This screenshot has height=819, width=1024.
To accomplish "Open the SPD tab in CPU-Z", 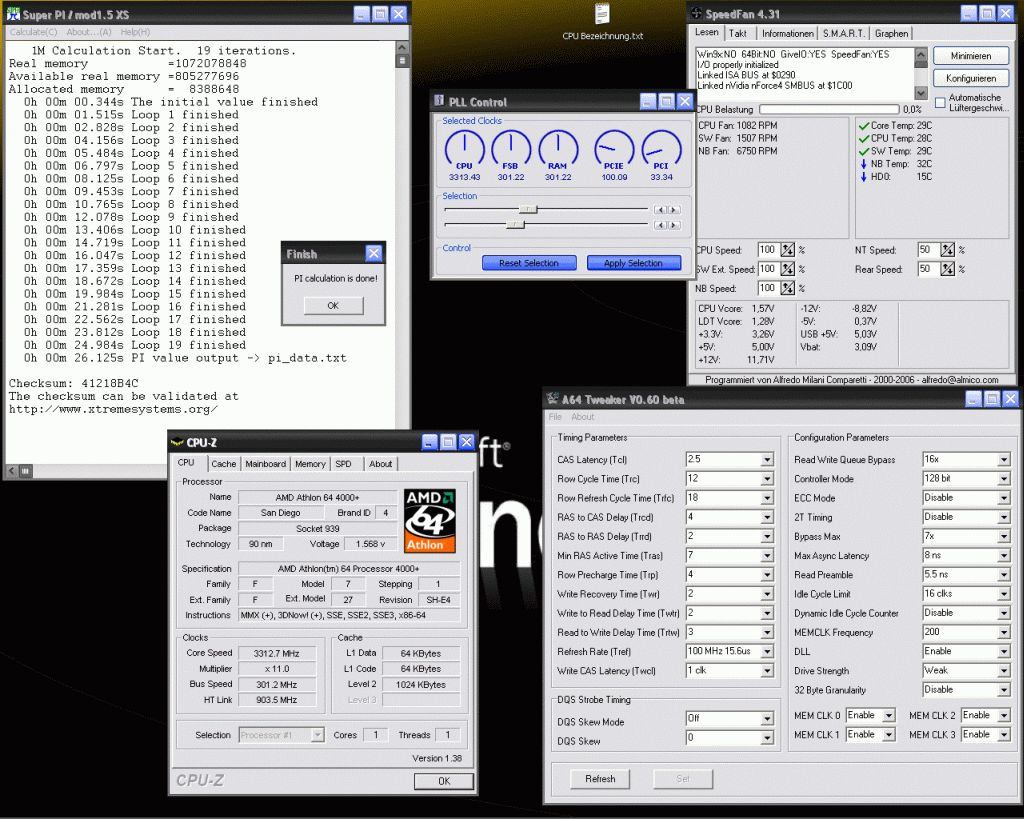I will click(344, 464).
